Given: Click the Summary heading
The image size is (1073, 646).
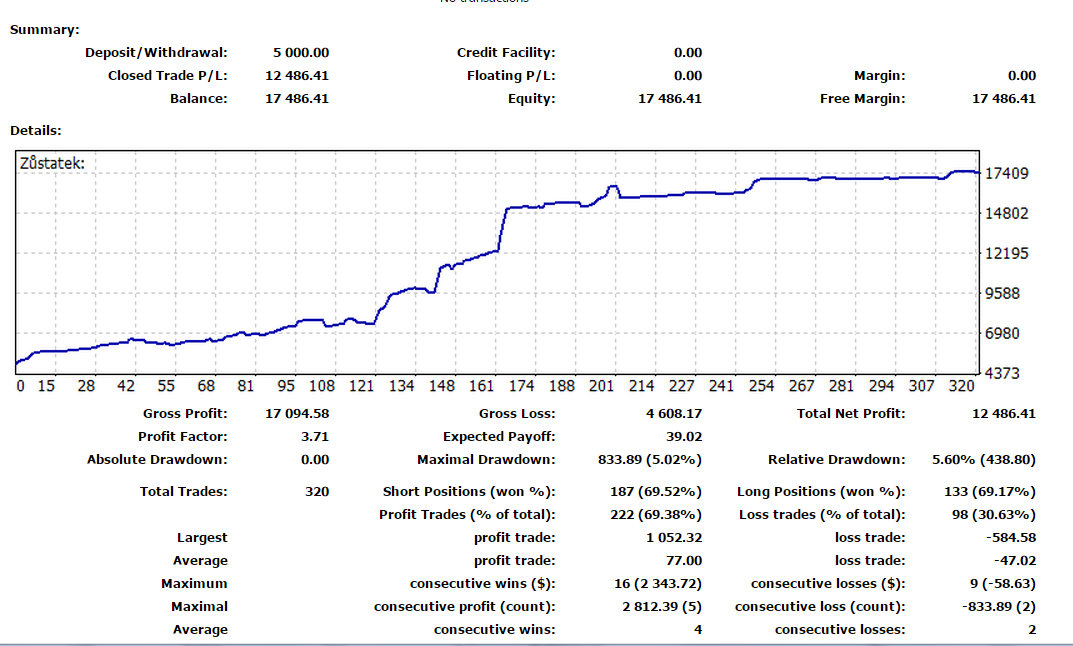Looking at the screenshot, I should click(x=44, y=29).
